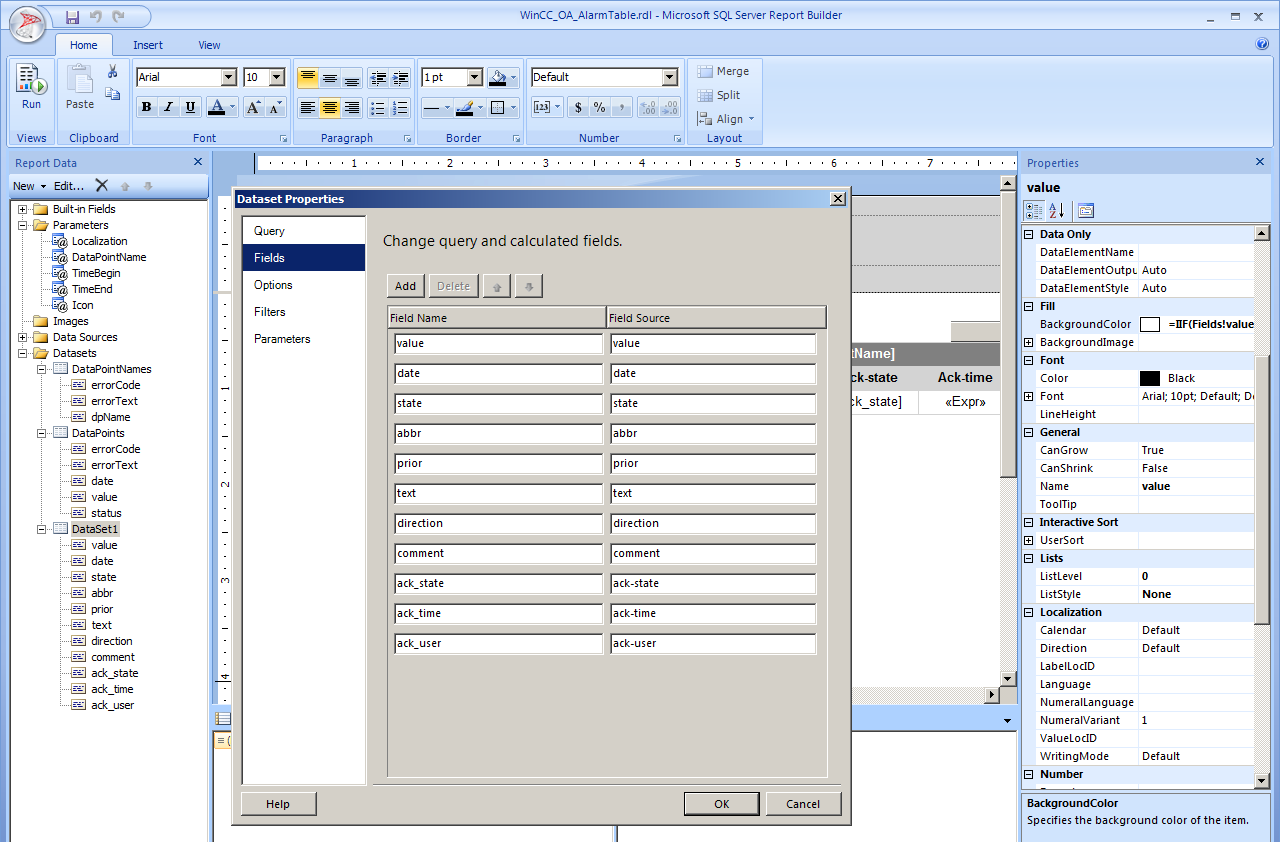1280x842 pixels.
Task: Click the ack_state Field Name input
Action: click(x=498, y=583)
